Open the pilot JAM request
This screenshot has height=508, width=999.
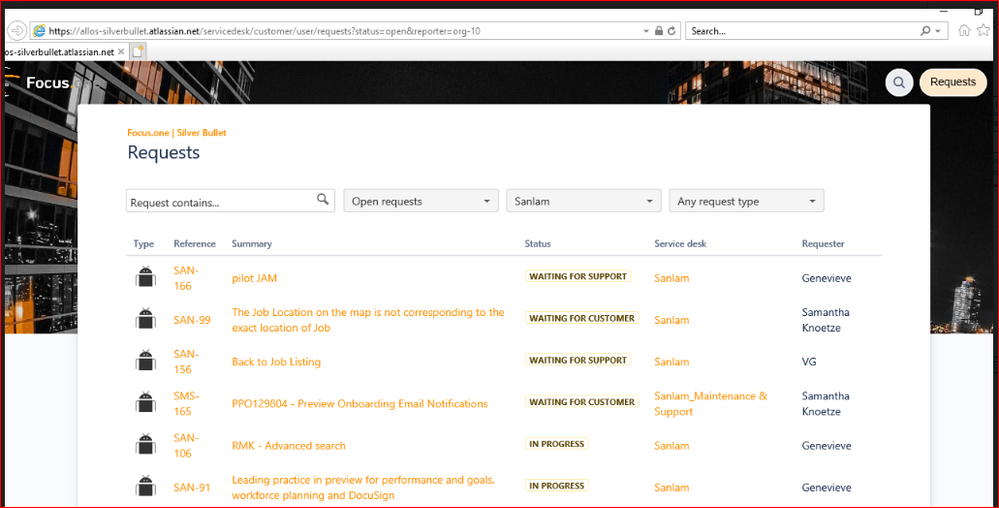[254, 278]
